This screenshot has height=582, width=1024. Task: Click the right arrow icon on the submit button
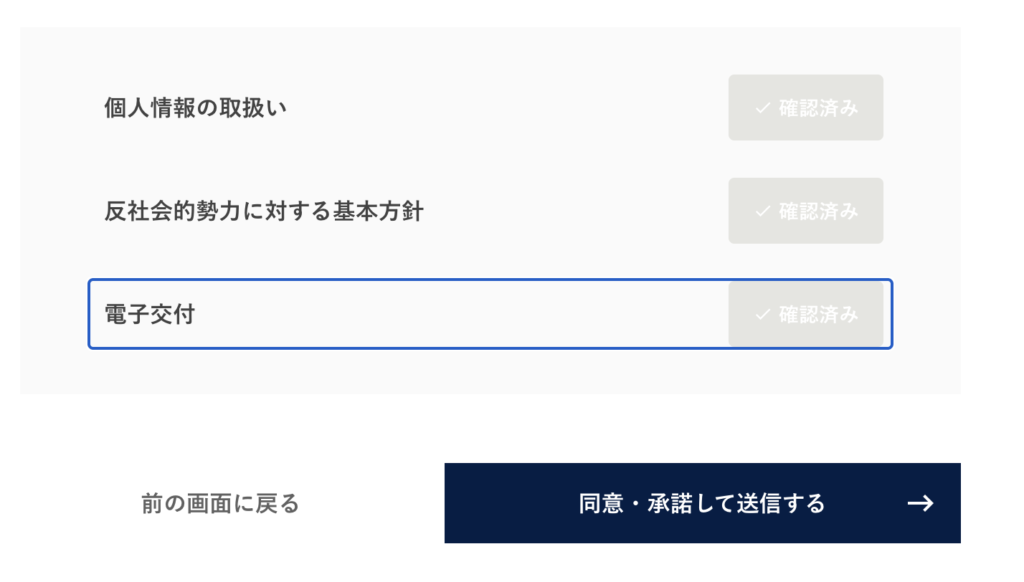[920, 503]
